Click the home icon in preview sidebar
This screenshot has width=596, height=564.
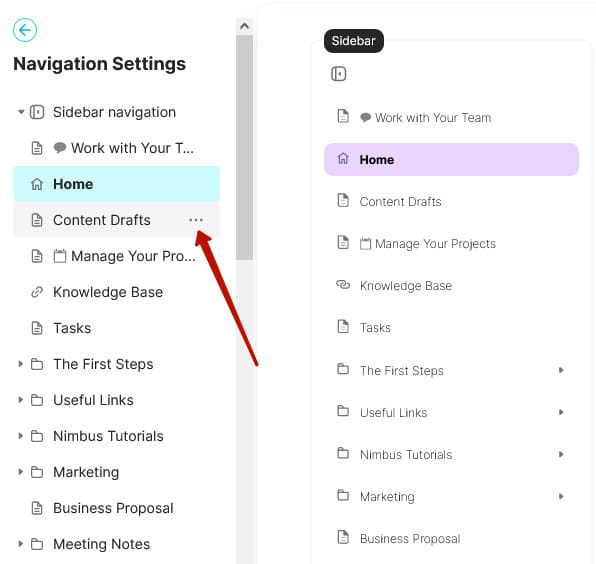[343, 158]
